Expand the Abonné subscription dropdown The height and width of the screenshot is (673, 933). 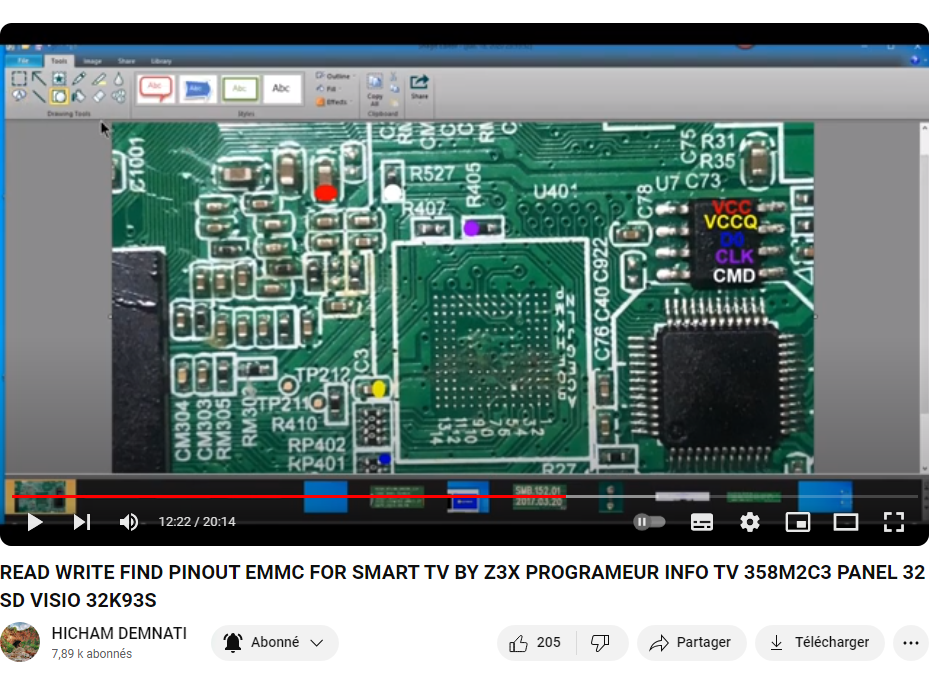275,643
